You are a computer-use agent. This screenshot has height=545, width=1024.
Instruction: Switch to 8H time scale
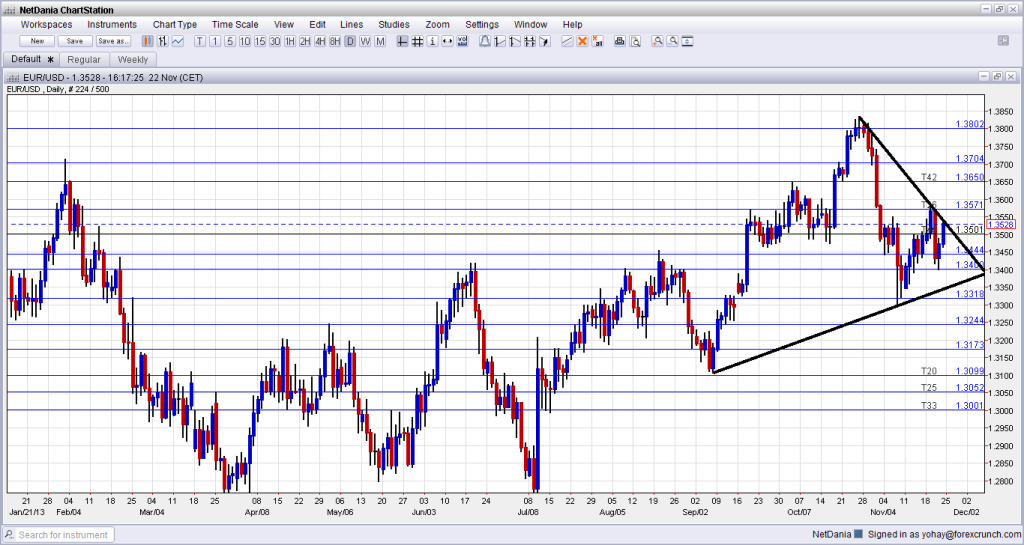(x=335, y=41)
